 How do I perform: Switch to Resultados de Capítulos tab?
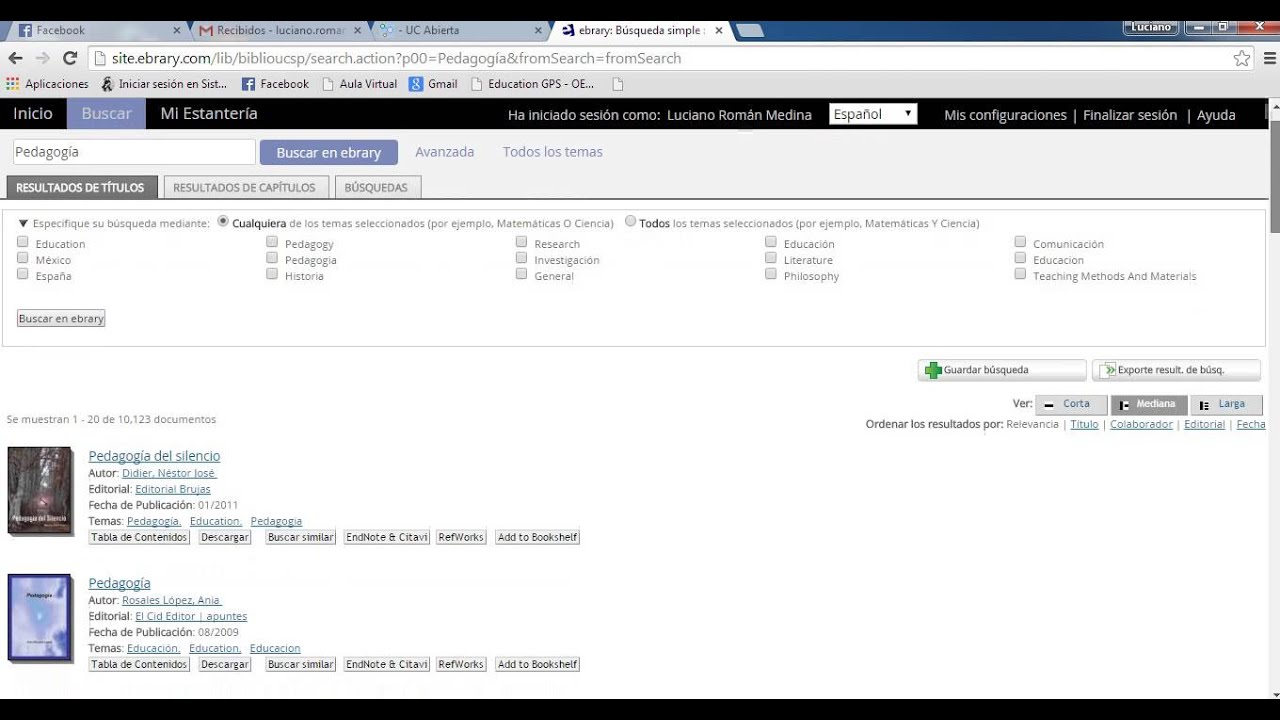tap(244, 187)
